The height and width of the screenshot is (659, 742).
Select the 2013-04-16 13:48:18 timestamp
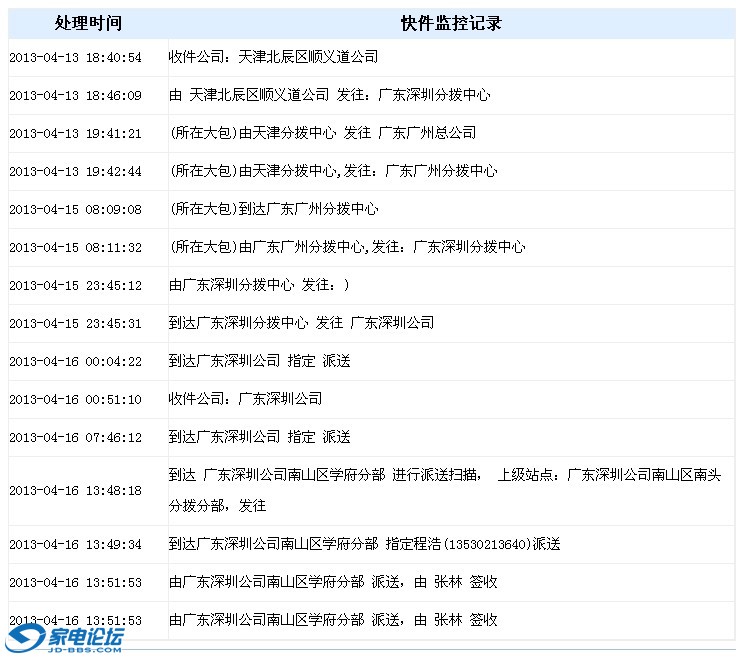point(75,491)
